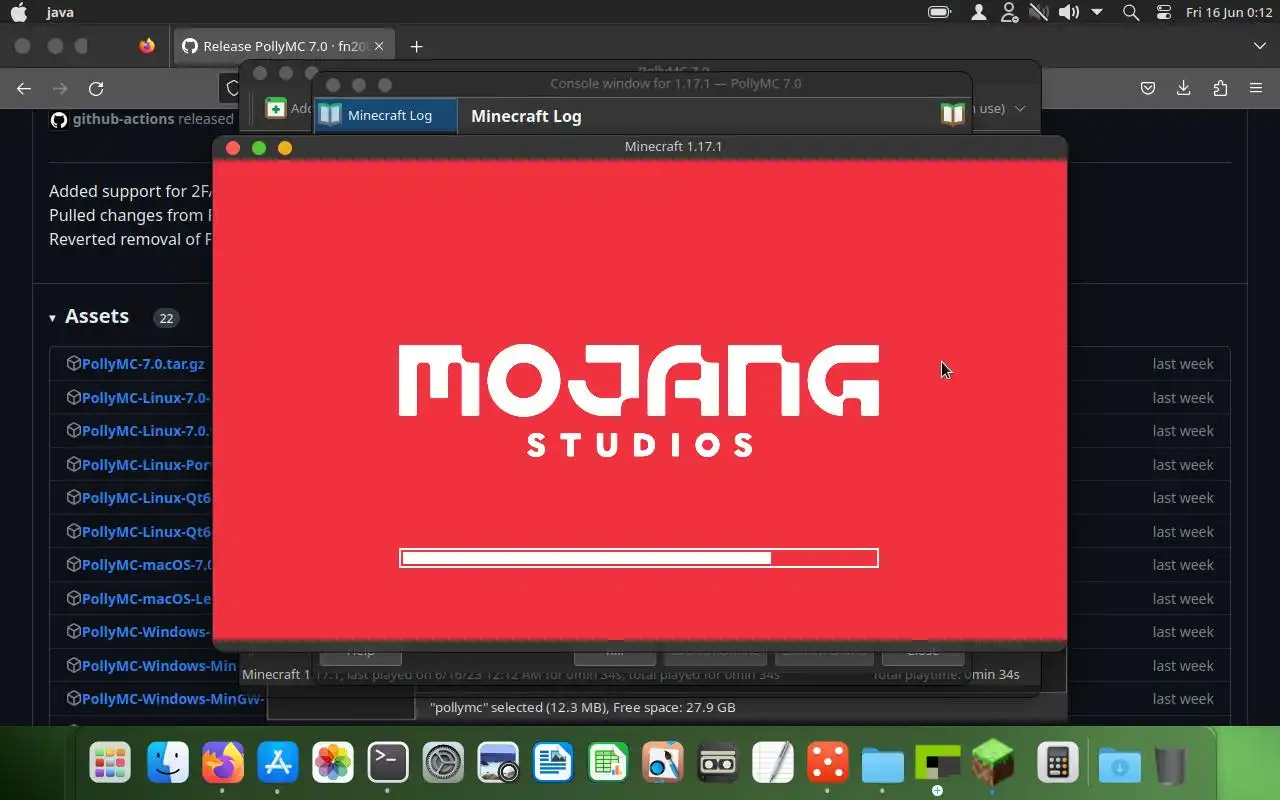Open Preview image viewer in dock
This screenshot has height=800, width=1280.
point(498,764)
